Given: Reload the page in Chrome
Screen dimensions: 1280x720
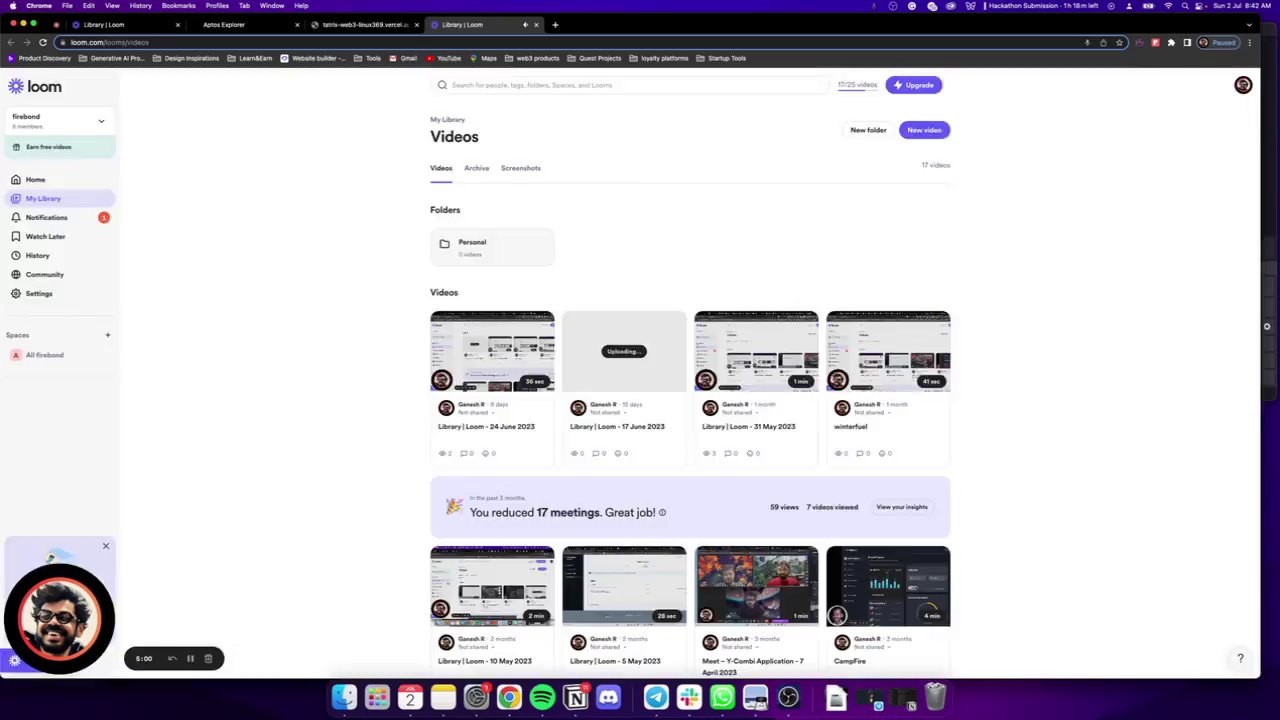Looking at the screenshot, I should tap(42, 42).
